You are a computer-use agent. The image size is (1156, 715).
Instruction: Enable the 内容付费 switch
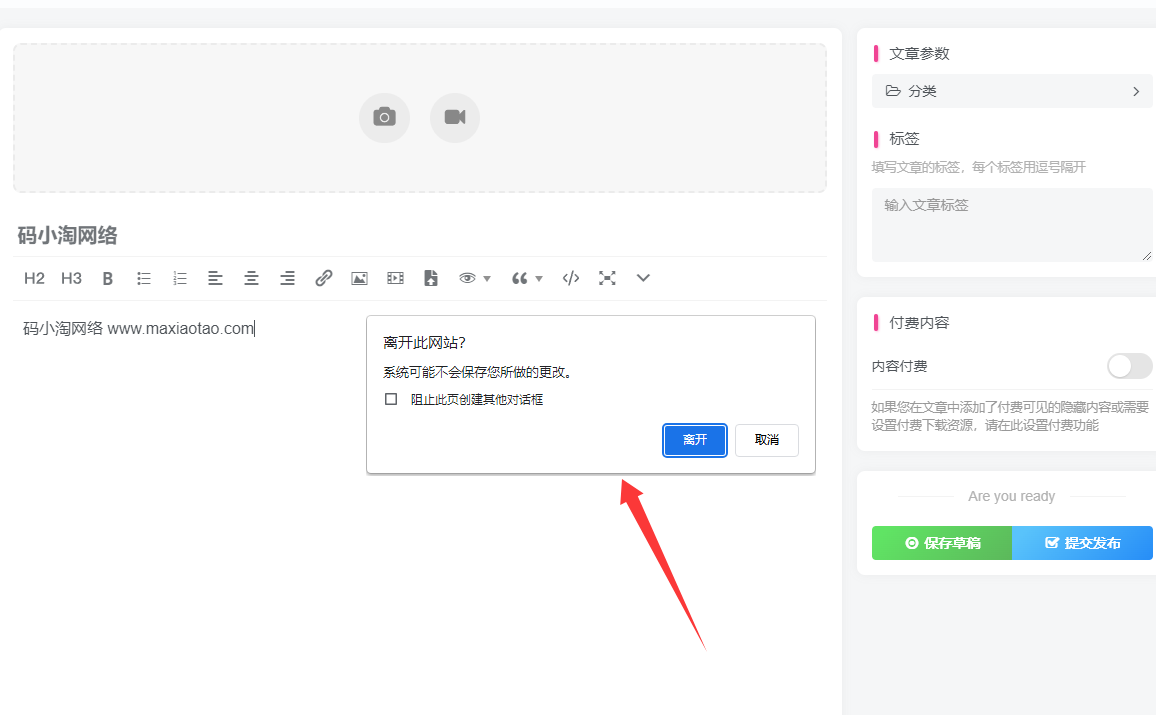[x=1129, y=366]
